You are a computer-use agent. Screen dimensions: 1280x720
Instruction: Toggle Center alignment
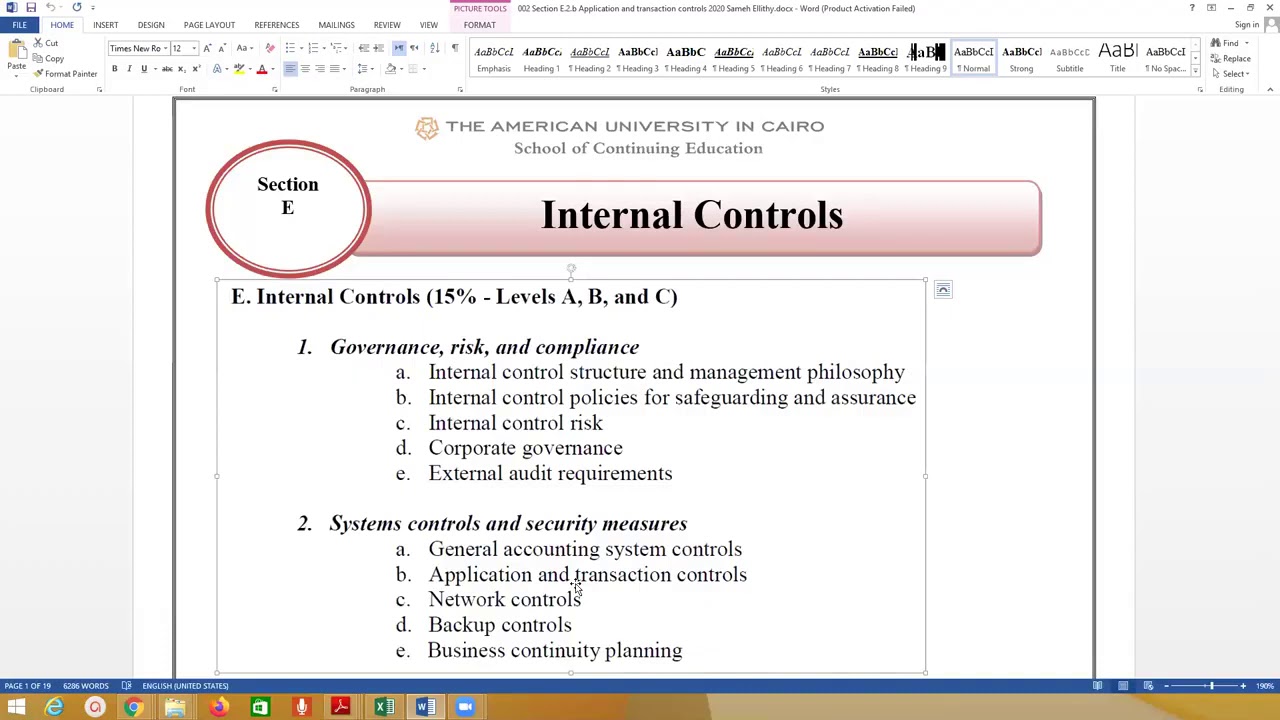(x=305, y=69)
